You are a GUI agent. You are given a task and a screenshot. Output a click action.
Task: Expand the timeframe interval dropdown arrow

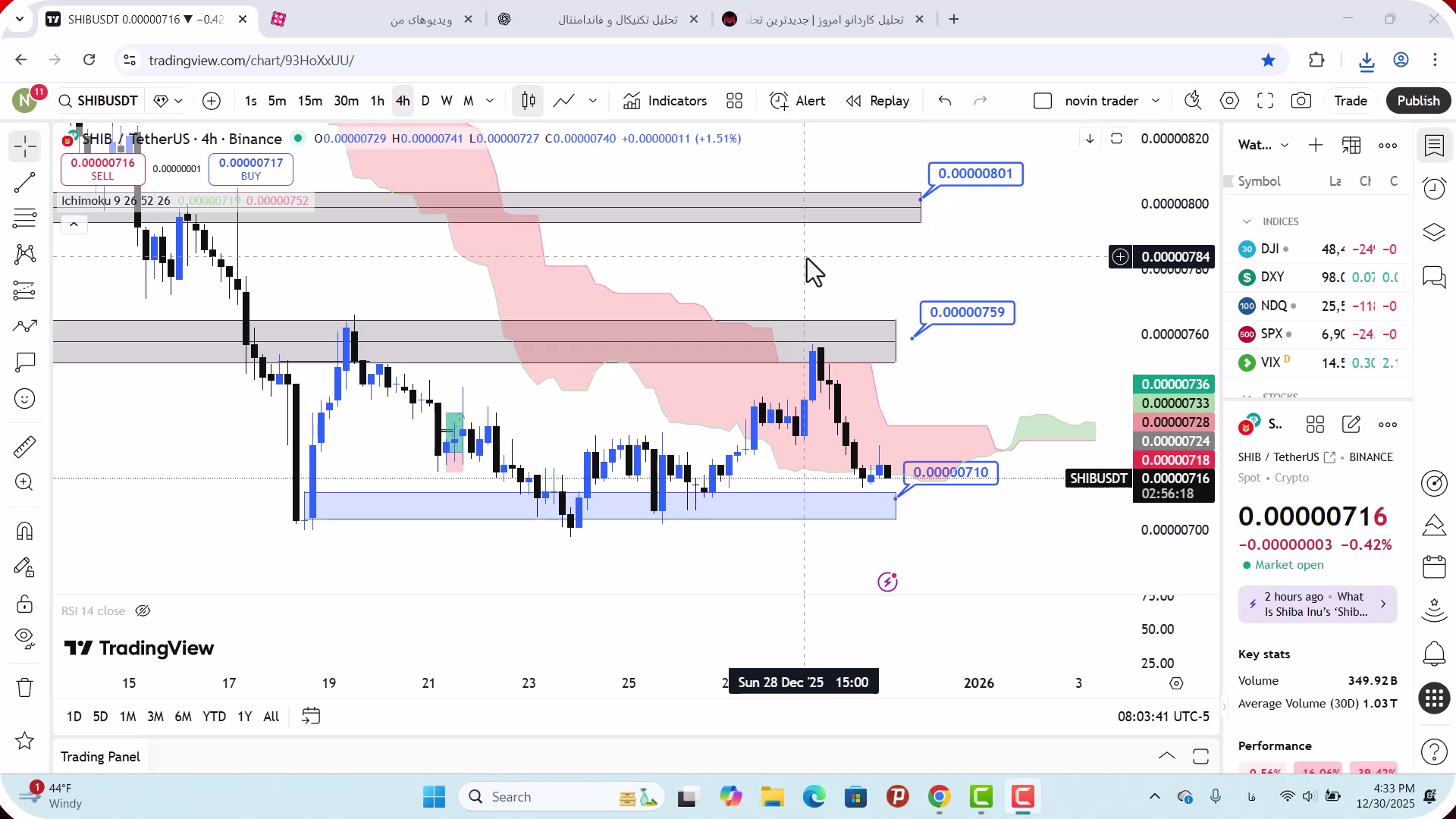point(490,101)
